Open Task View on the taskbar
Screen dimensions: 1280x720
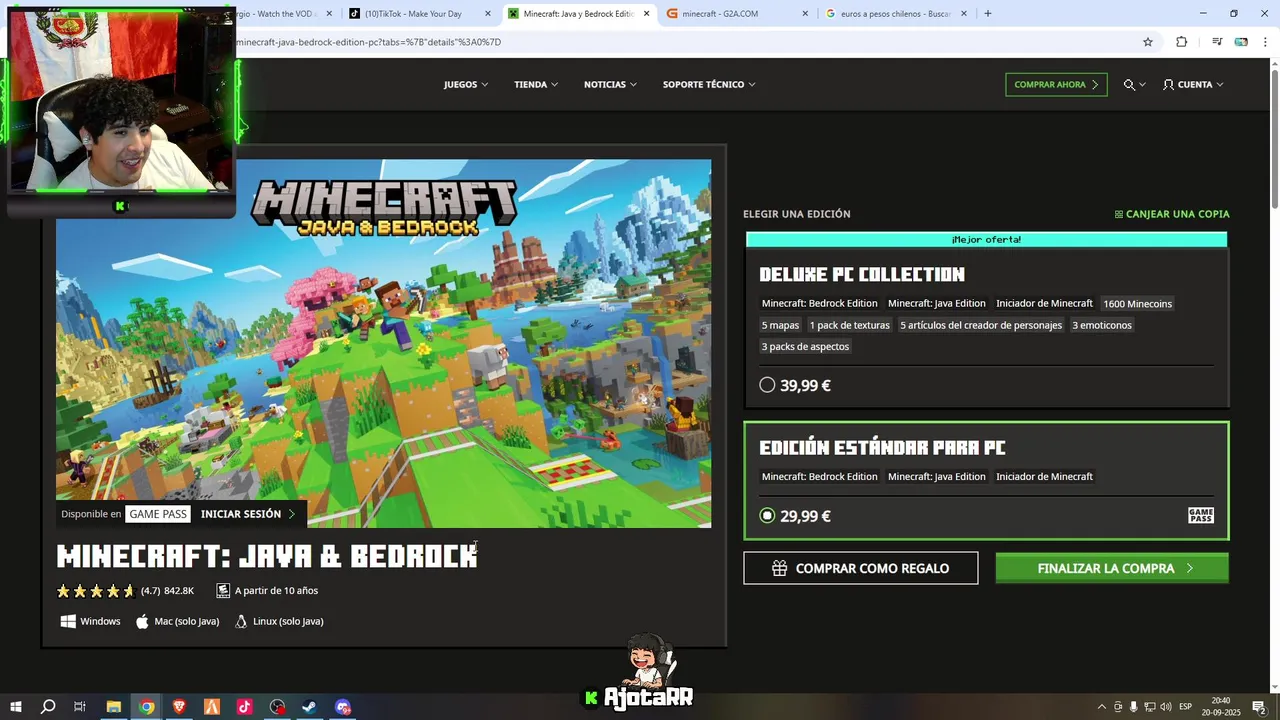coord(80,707)
